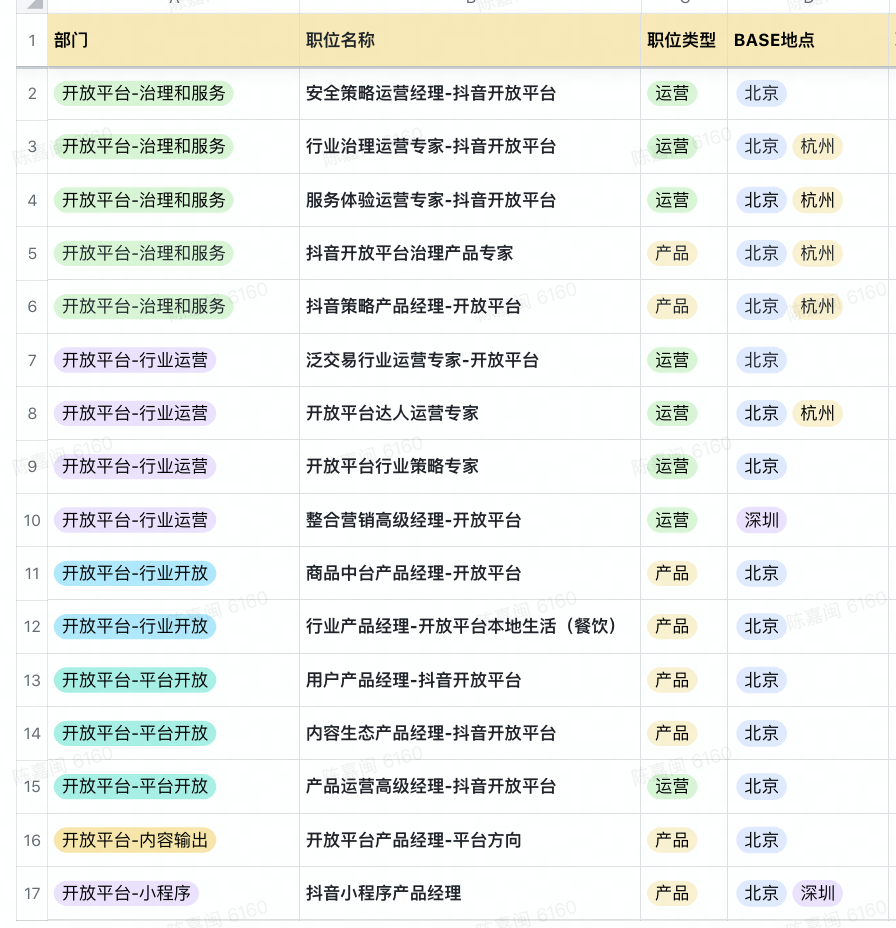
Task: Click 开放平台达人运营专家 cell
Action: (x=470, y=413)
